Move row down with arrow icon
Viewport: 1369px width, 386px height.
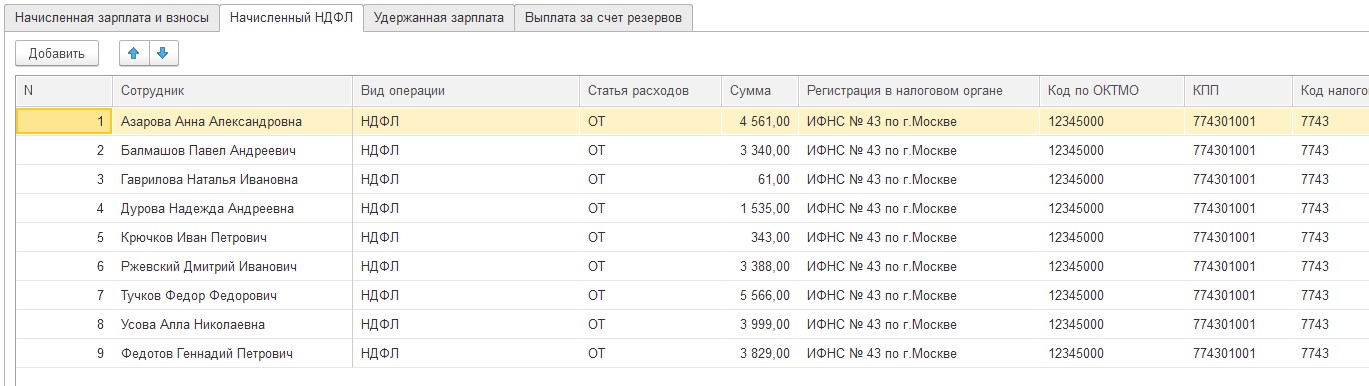(x=163, y=53)
